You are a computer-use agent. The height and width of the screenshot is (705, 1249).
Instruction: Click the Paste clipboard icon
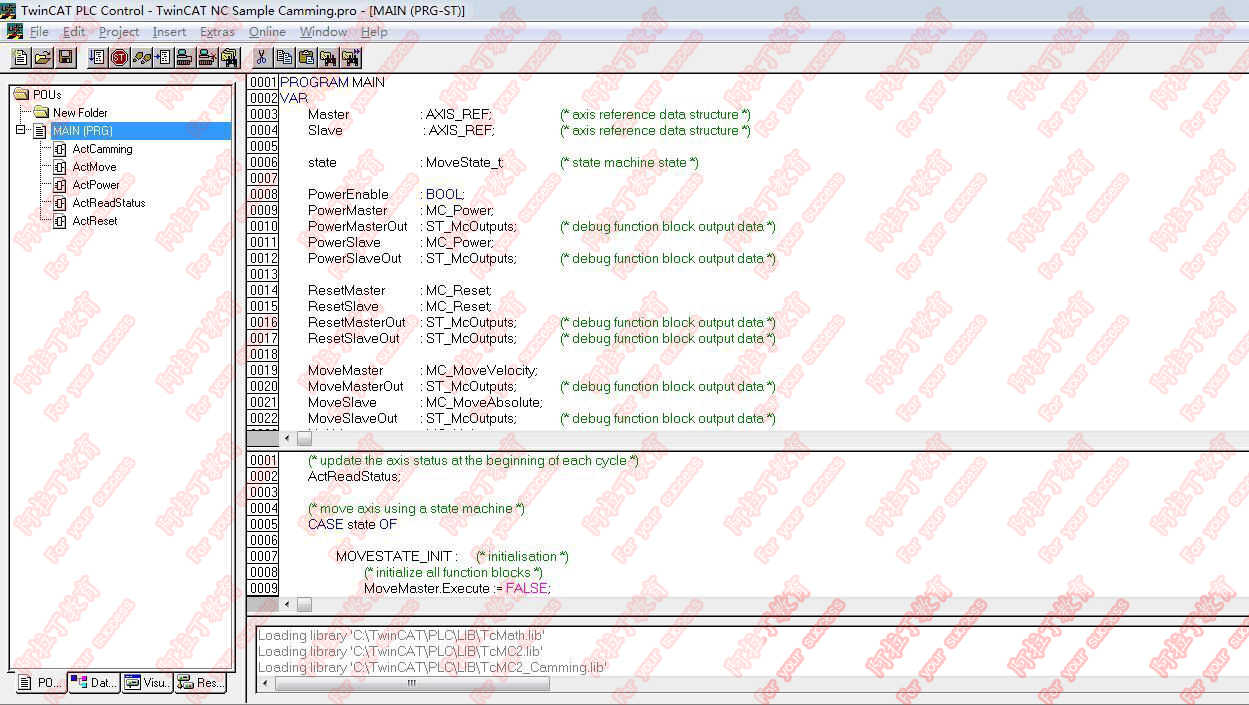coord(306,57)
